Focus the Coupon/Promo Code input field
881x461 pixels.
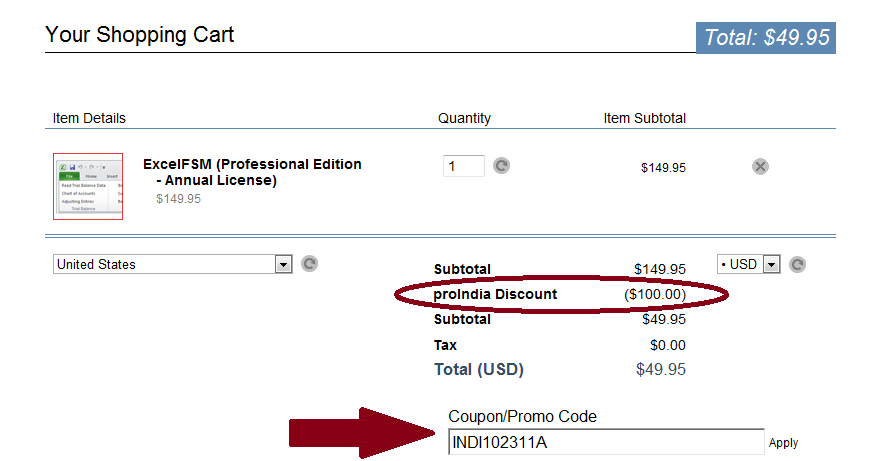[606, 442]
